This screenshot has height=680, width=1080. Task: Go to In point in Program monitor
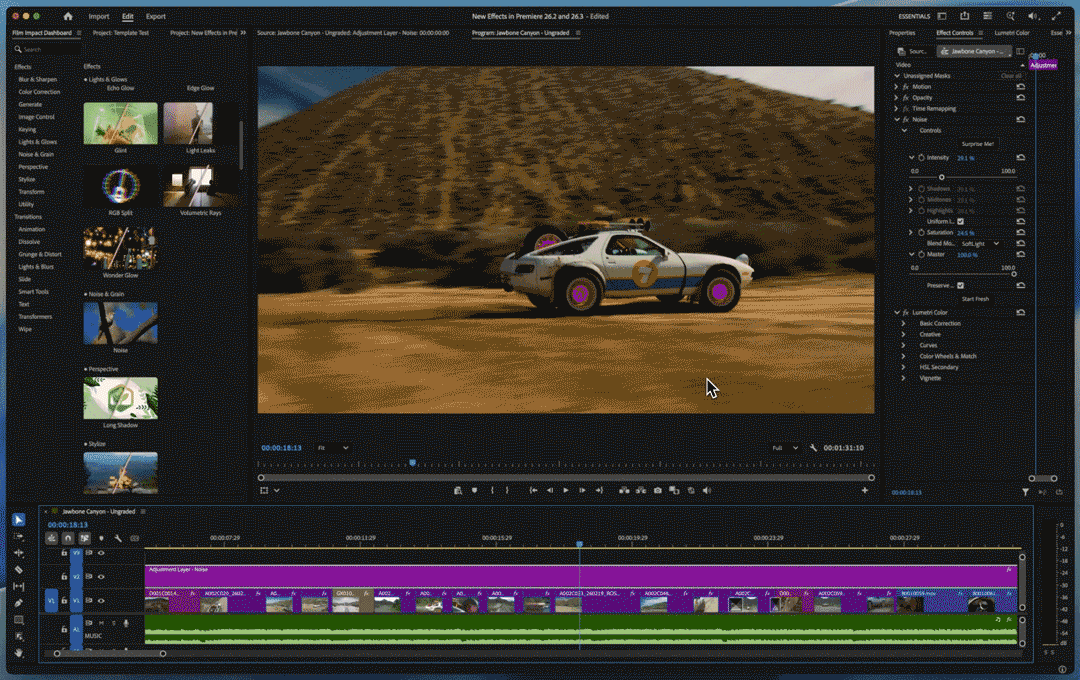[533, 491]
